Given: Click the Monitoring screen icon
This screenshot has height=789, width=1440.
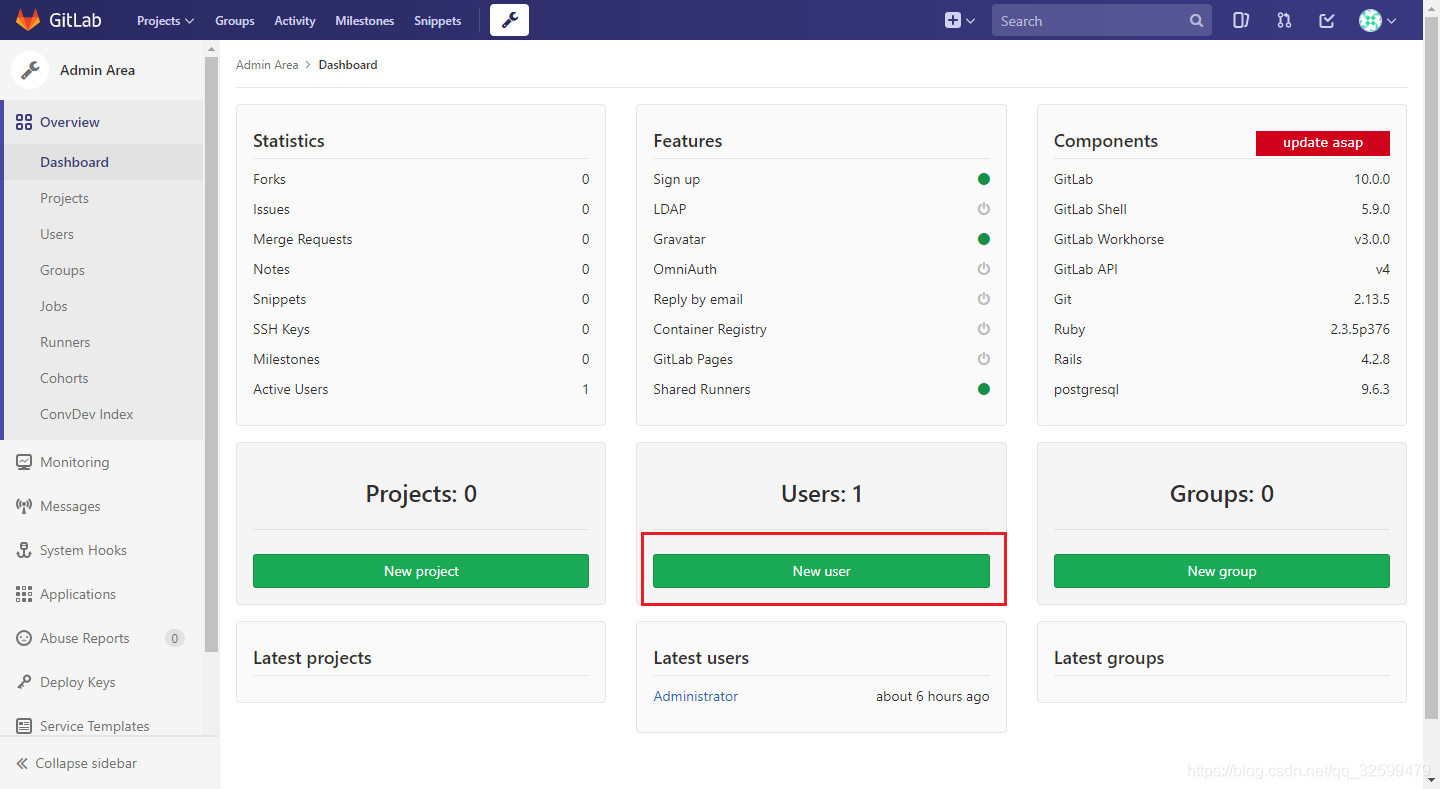Looking at the screenshot, I should click(x=24, y=462).
